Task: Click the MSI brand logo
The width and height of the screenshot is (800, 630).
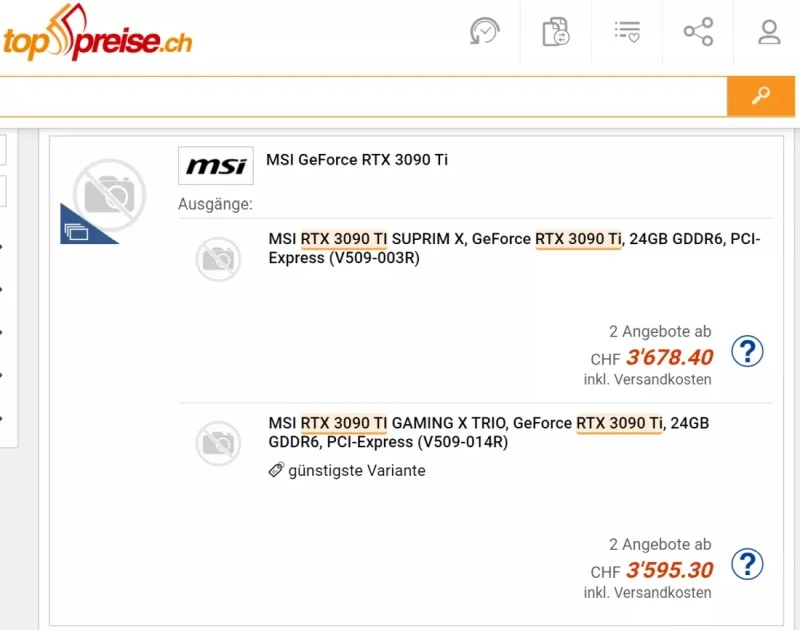Action: point(216,166)
